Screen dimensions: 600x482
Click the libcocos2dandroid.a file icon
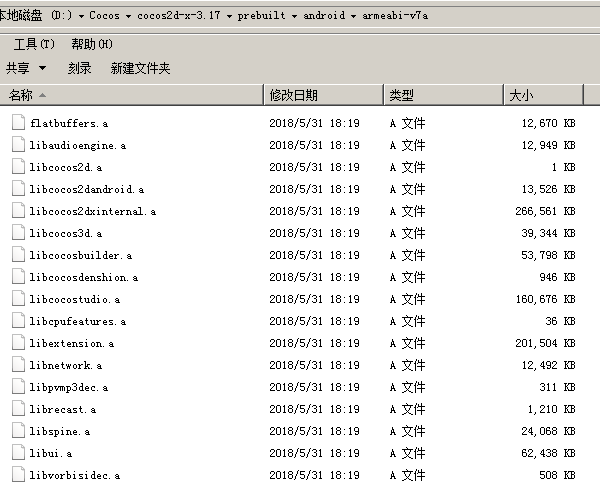coord(18,189)
